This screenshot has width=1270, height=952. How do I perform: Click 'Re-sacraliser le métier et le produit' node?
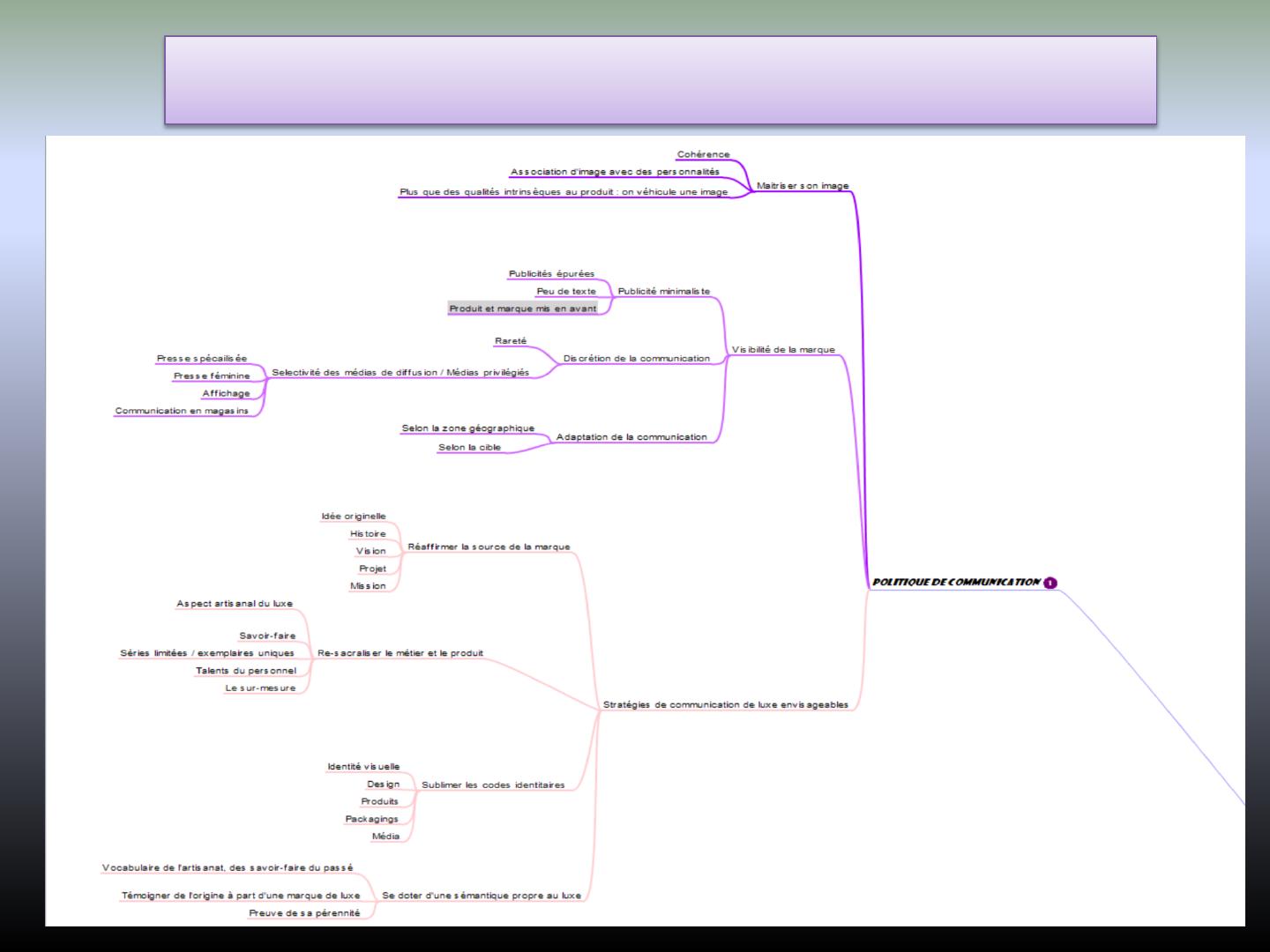pos(400,654)
